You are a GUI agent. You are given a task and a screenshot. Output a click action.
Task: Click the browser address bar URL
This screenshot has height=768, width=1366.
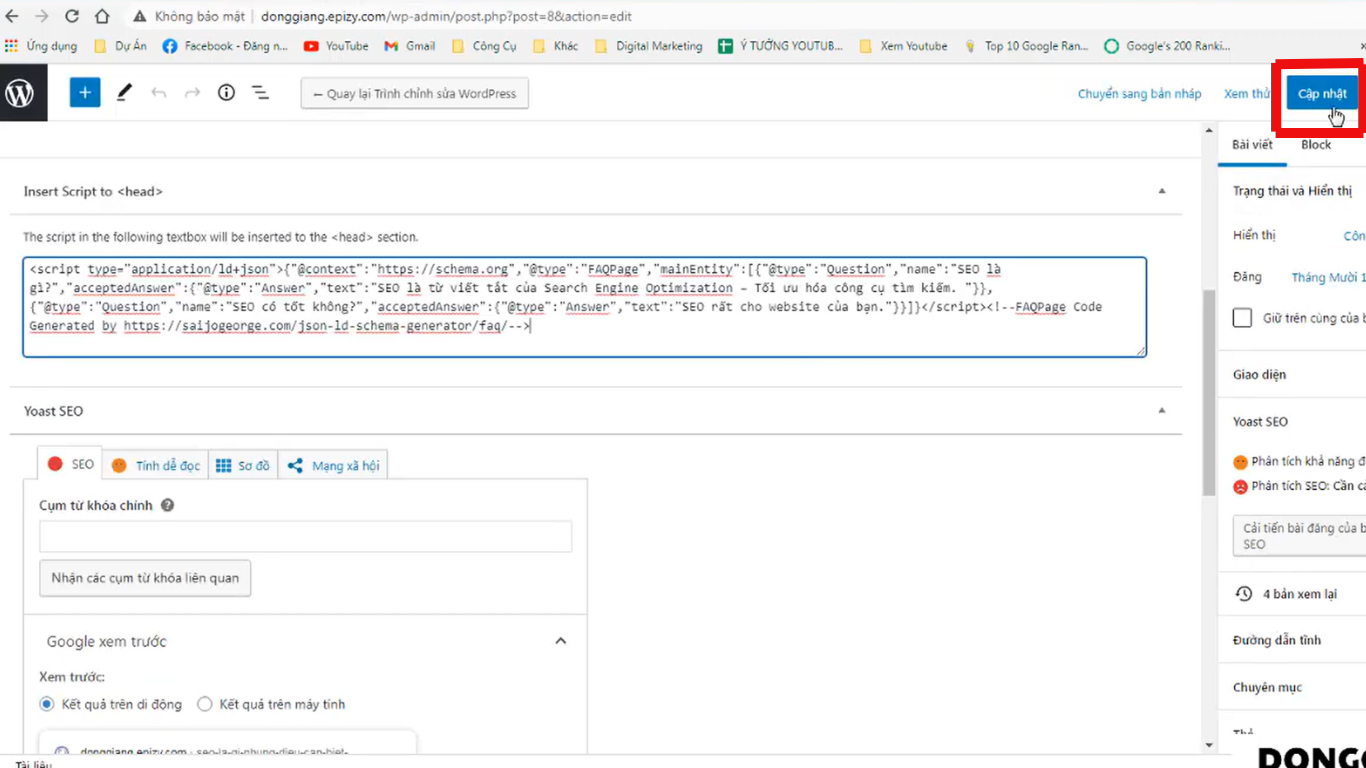coord(446,17)
